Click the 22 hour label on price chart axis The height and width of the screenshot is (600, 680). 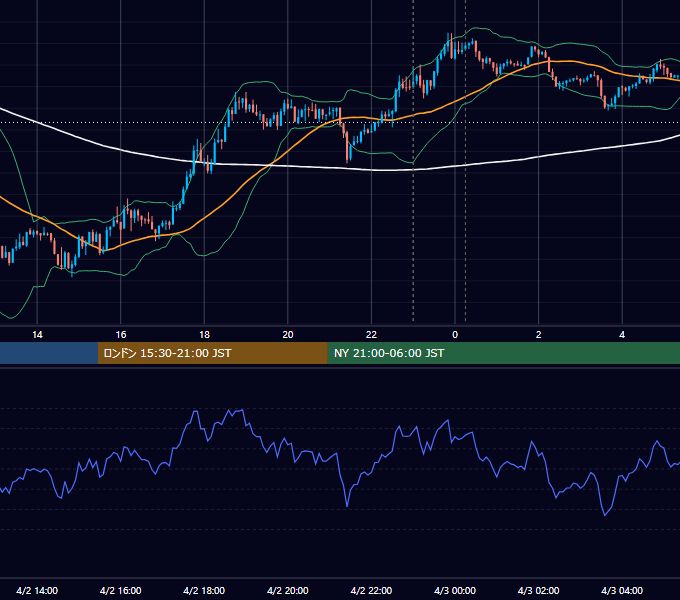(x=371, y=335)
